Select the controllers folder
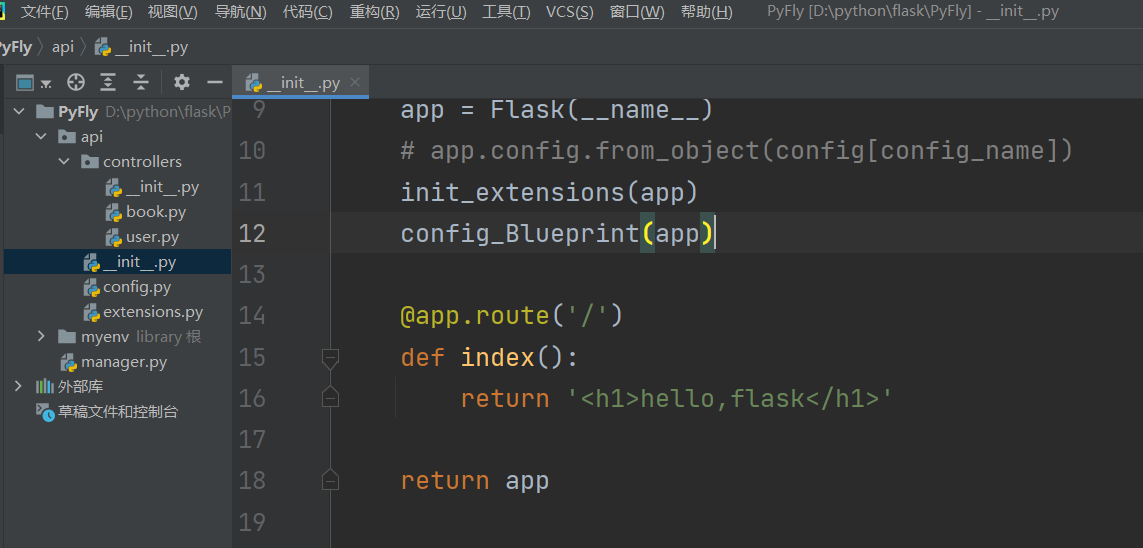 [117, 161]
